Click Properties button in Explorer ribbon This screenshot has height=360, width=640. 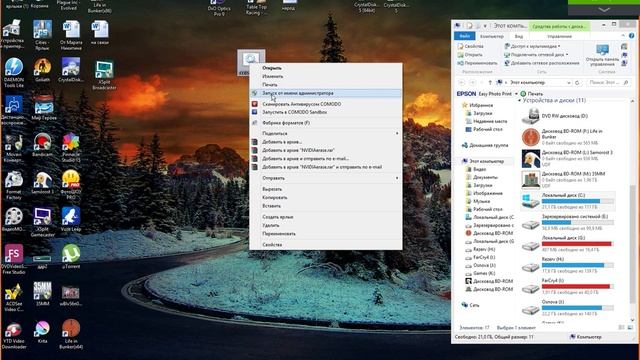471,47
